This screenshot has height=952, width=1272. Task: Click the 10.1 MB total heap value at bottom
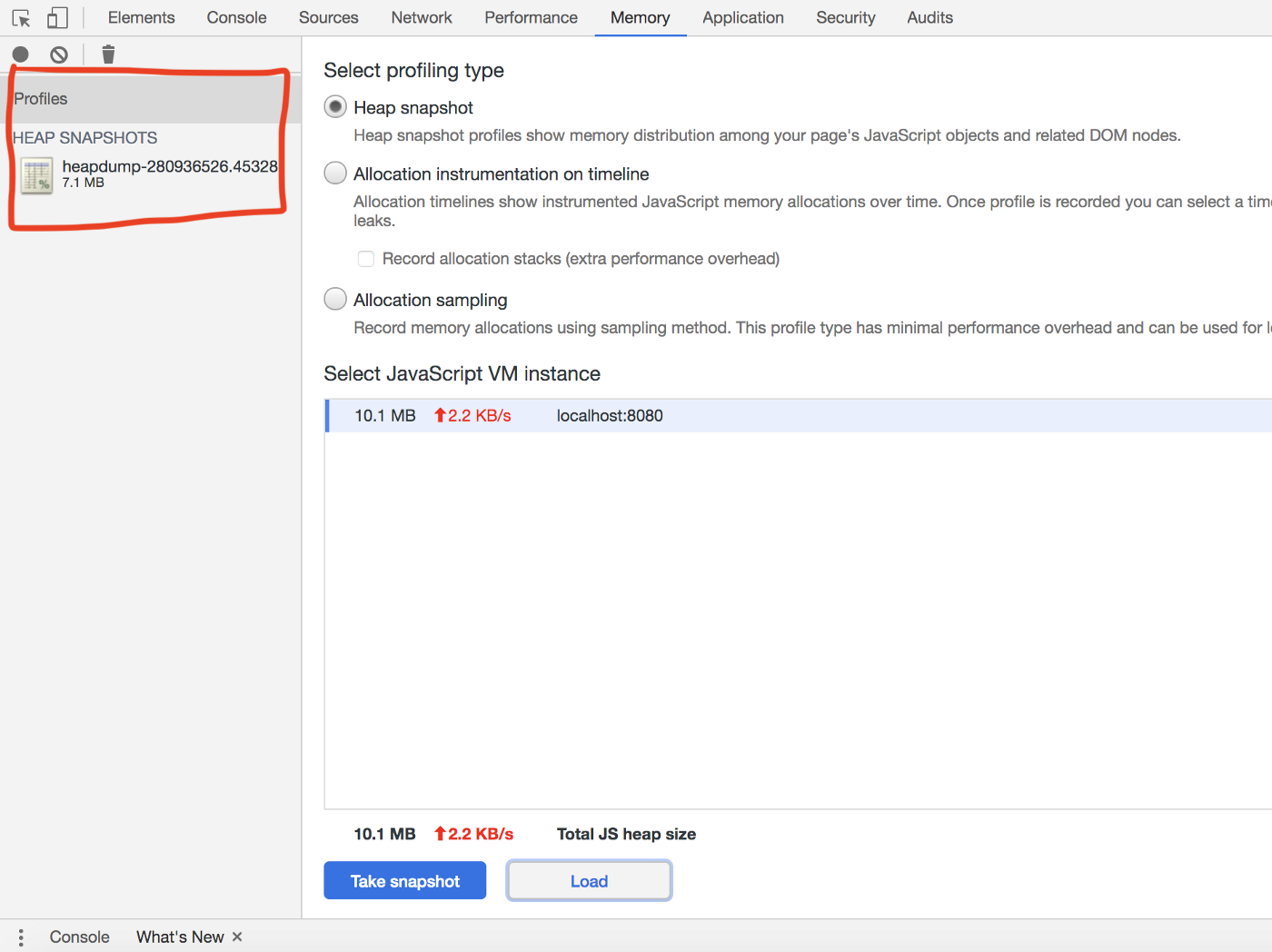384,834
